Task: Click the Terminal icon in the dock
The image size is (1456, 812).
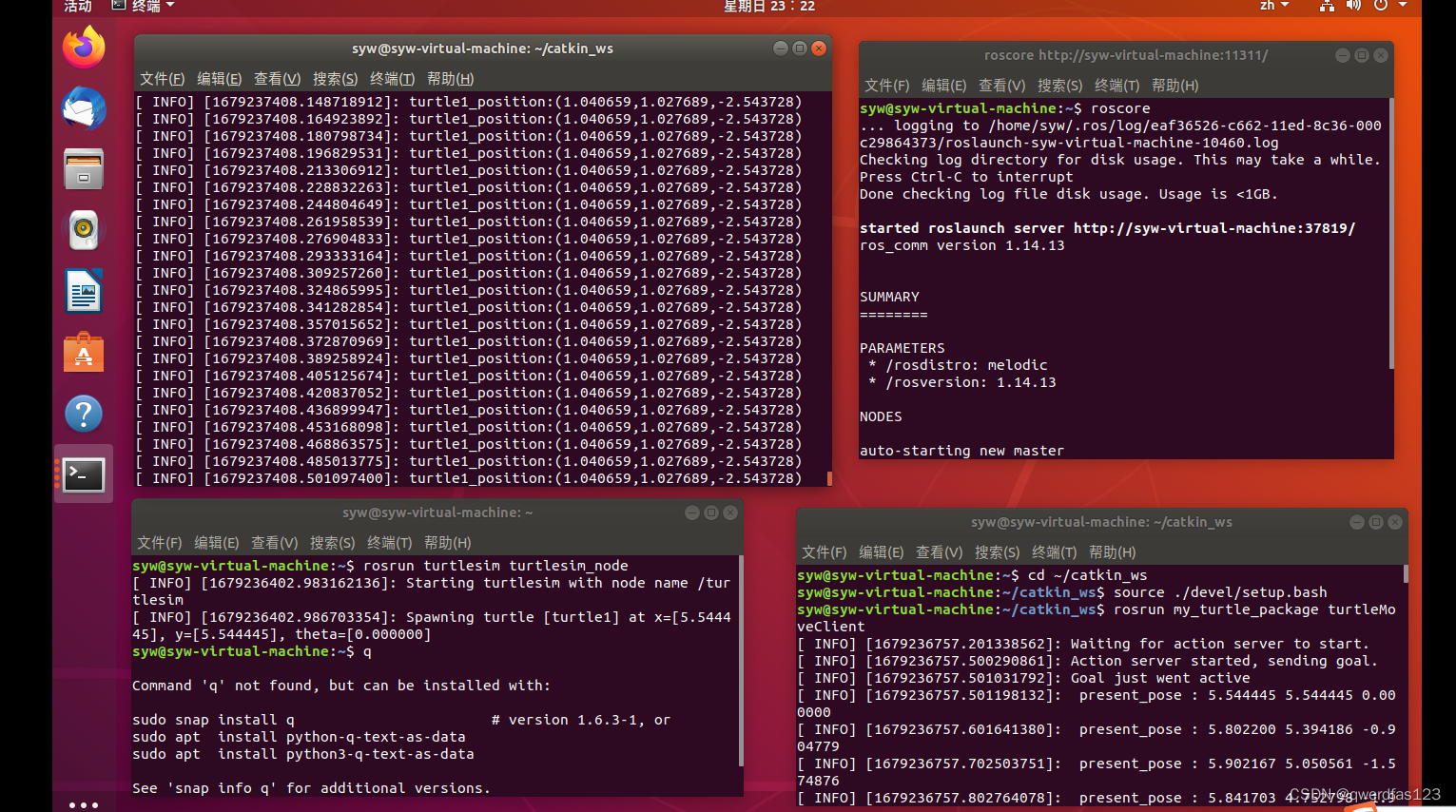Action: click(x=84, y=474)
